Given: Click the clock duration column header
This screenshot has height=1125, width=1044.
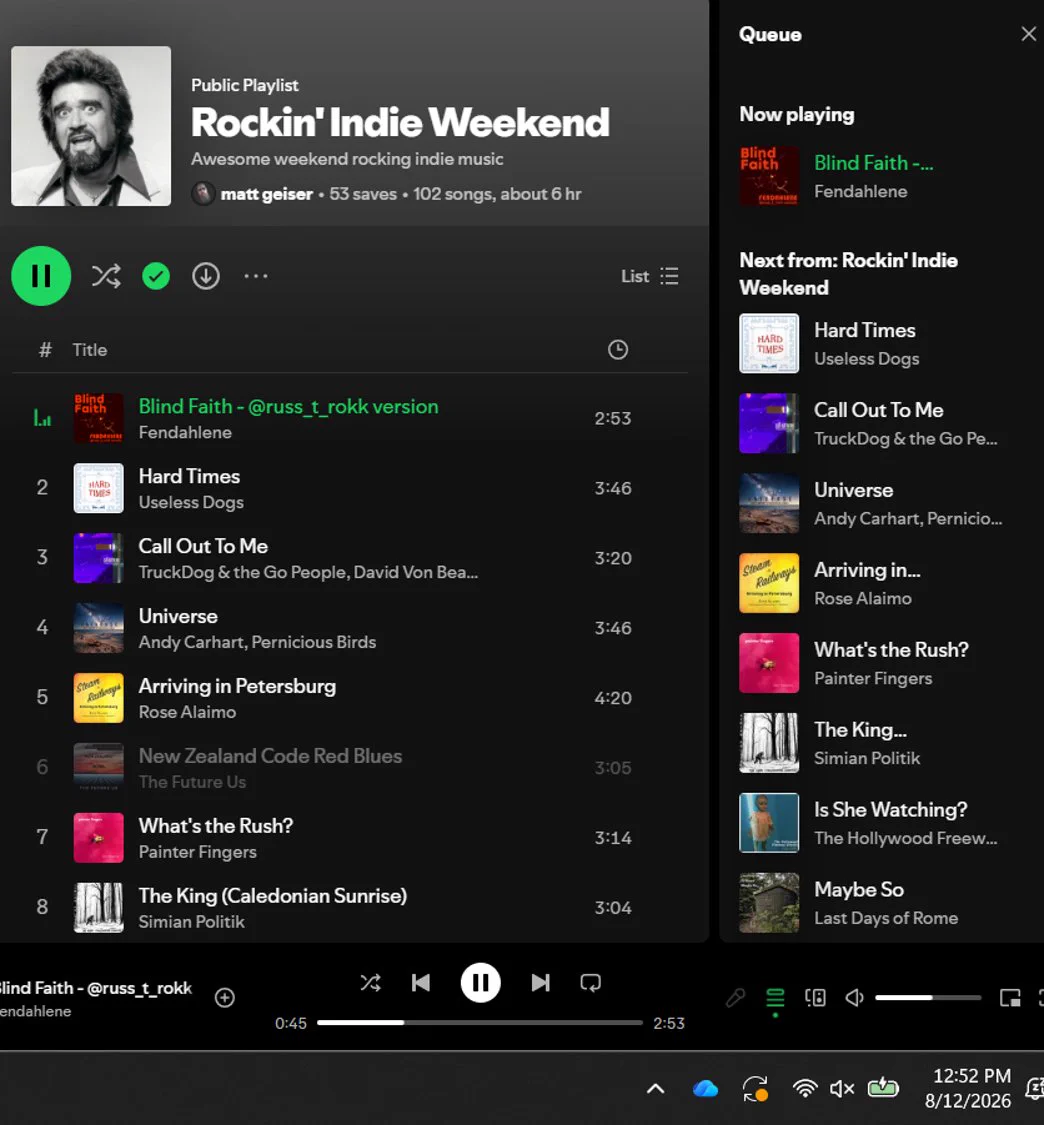Looking at the screenshot, I should pos(618,349).
